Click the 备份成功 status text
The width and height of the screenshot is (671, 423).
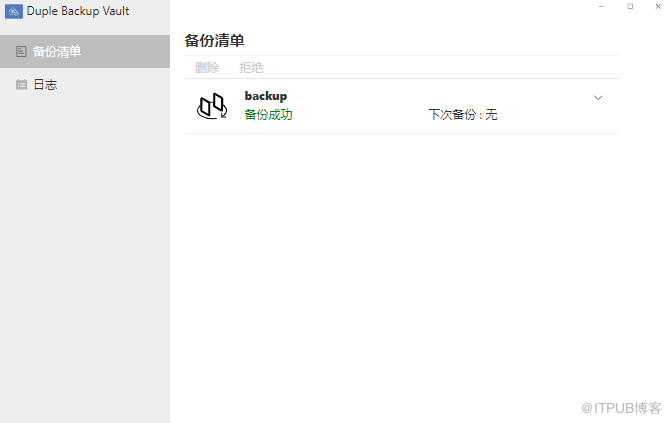coord(268,115)
